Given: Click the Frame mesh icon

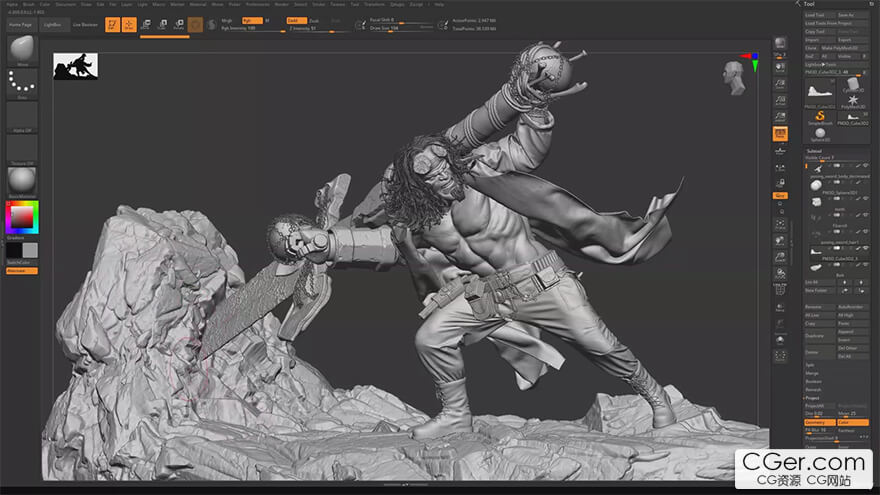Looking at the screenshot, I should pos(780,224).
